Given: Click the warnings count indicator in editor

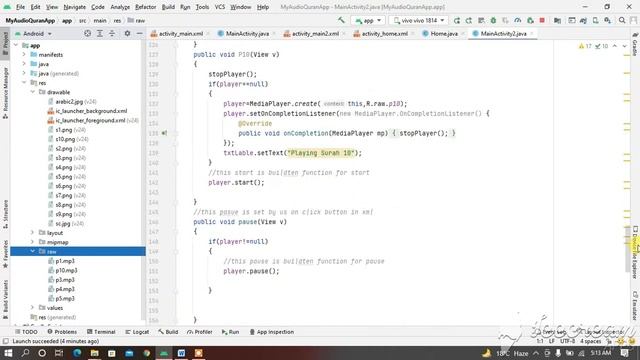Looking at the screenshot, I should [585, 46].
